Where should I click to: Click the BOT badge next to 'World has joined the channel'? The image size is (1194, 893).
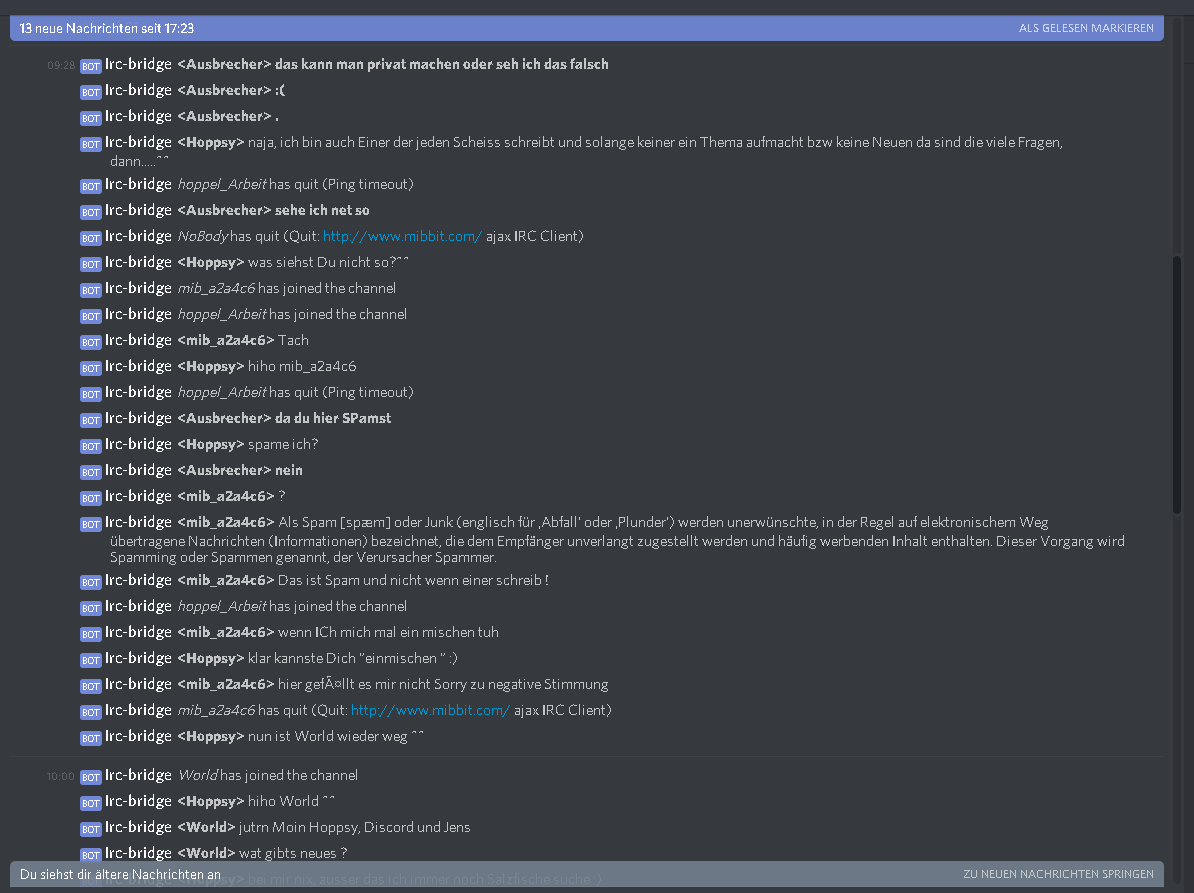coord(91,777)
